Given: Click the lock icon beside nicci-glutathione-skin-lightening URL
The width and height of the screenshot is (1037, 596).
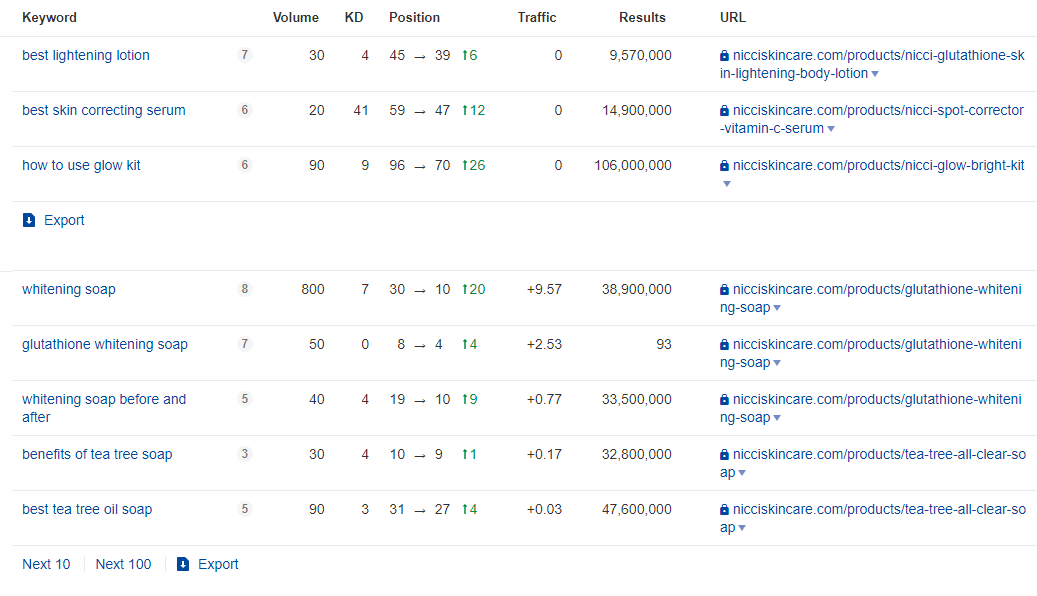Looking at the screenshot, I should [724, 56].
